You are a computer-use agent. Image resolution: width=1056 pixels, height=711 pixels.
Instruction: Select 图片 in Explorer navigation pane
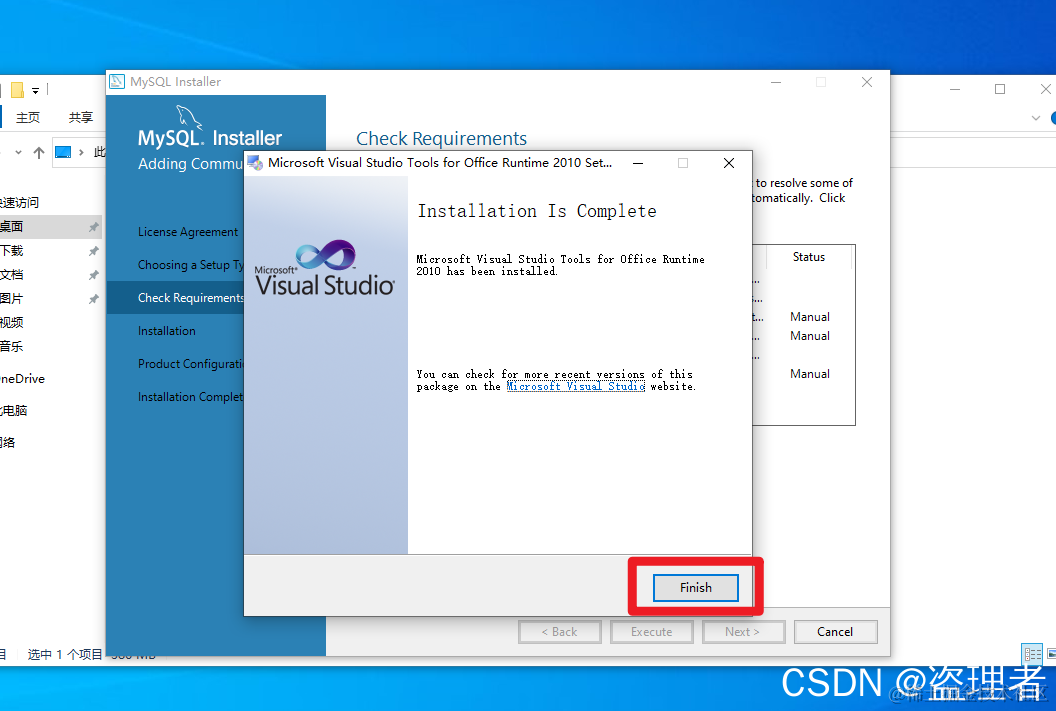pyautogui.click(x=11, y=298)
